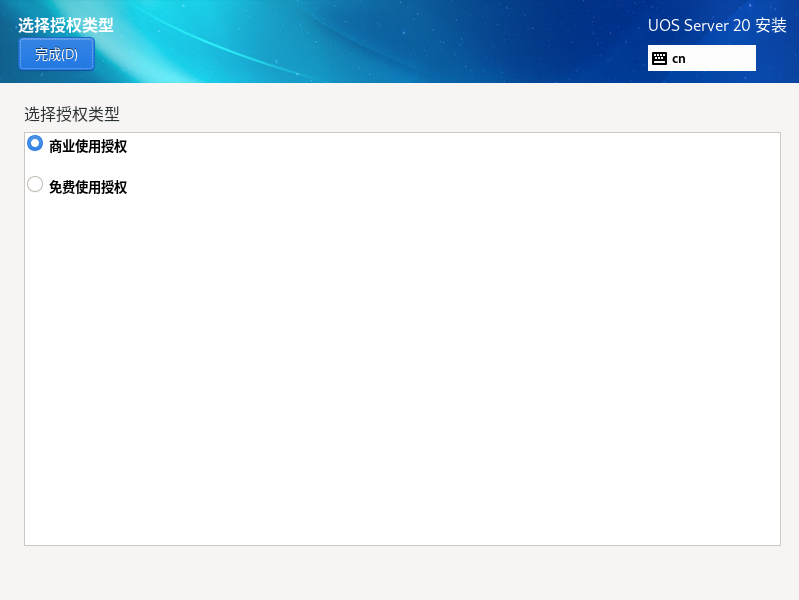Viewport: 799px width, 600px height.
Task: Select the 商业使用授权 radio button
Action: (35, 143)
